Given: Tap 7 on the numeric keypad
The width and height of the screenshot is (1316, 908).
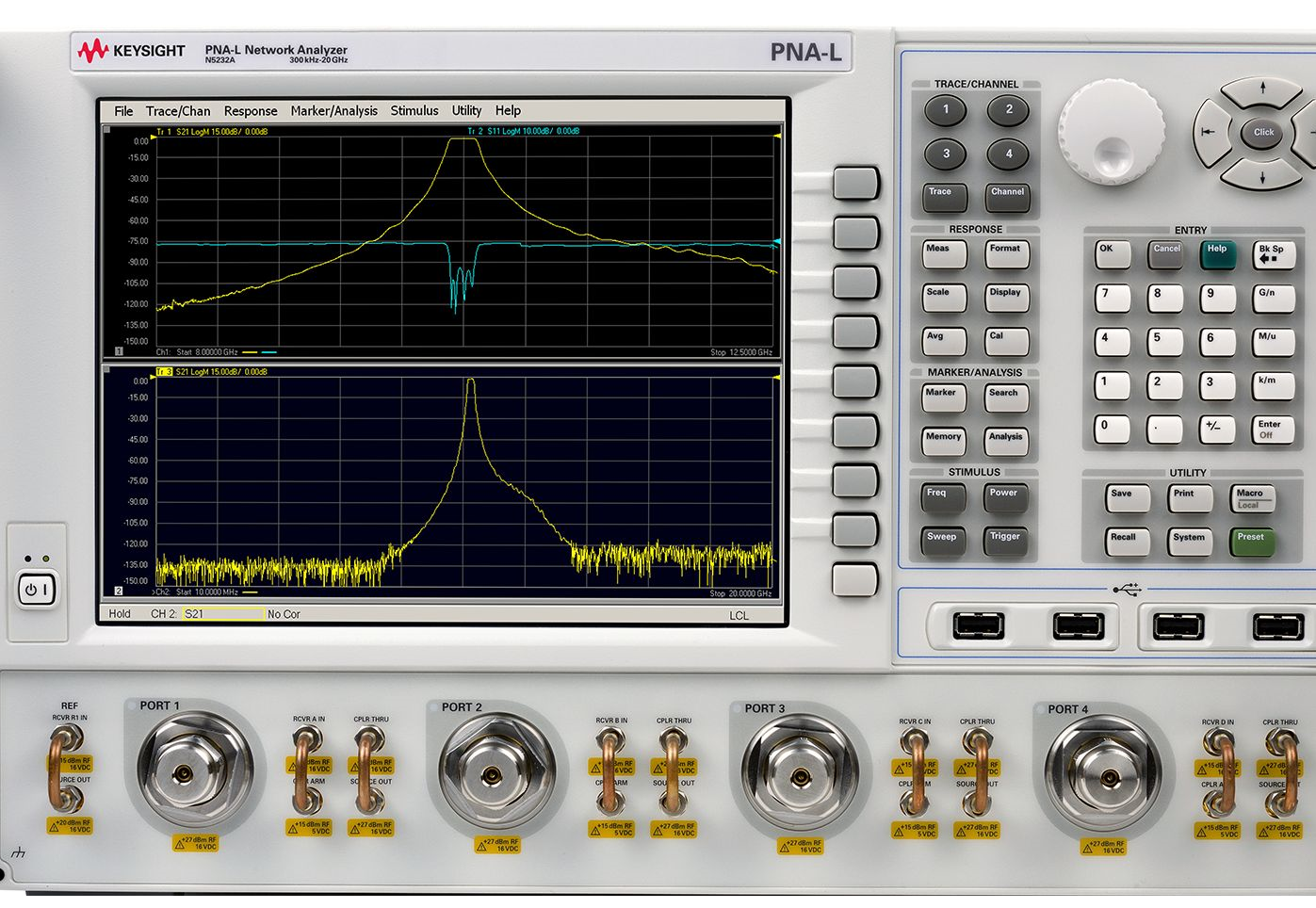Looking at the screenshot, I should pyautogui.click(x=1113, y=299).
